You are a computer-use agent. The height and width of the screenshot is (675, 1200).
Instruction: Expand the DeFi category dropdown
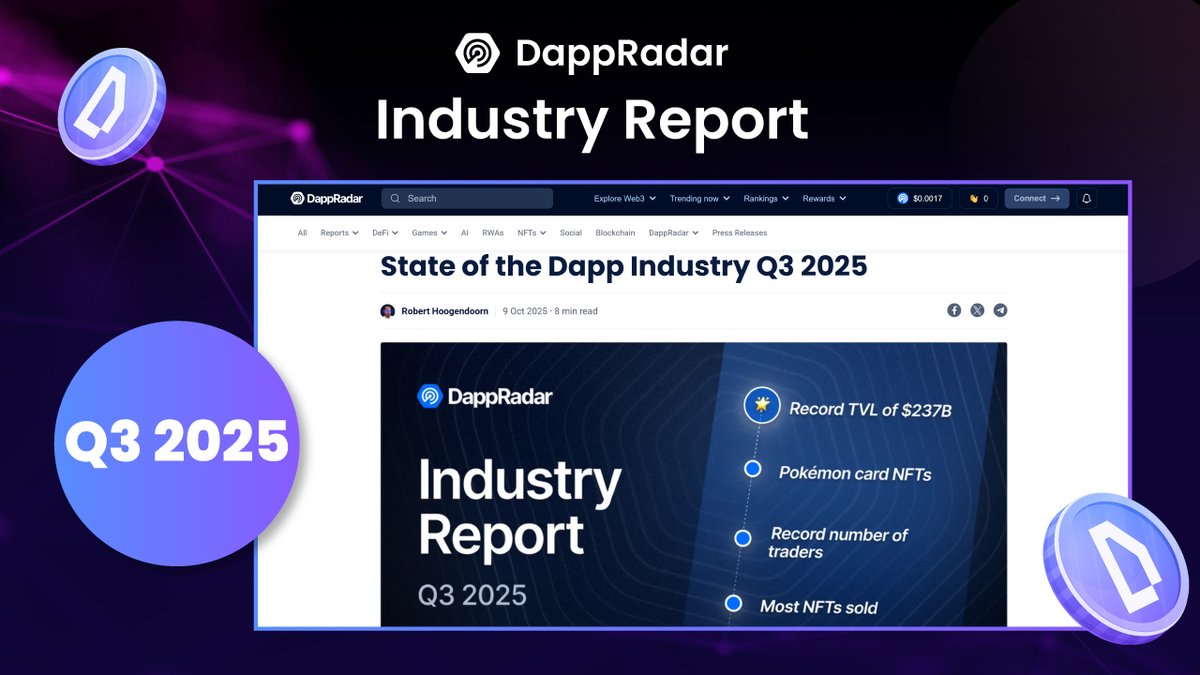pyautogui.click(x=385, y=233)
